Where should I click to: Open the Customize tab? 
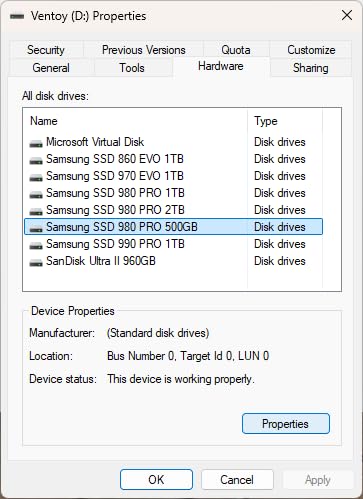pos(311,50)
